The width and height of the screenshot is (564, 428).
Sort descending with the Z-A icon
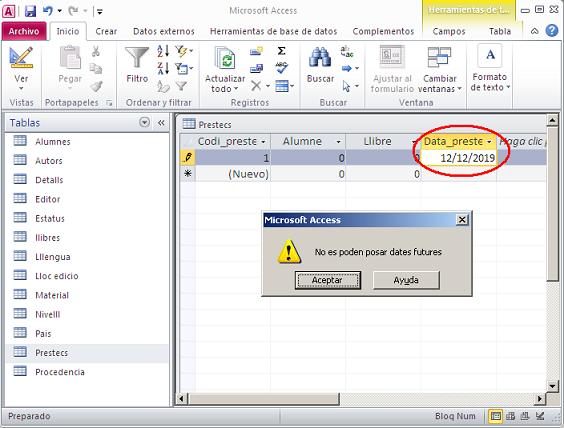tap(163, 68)
